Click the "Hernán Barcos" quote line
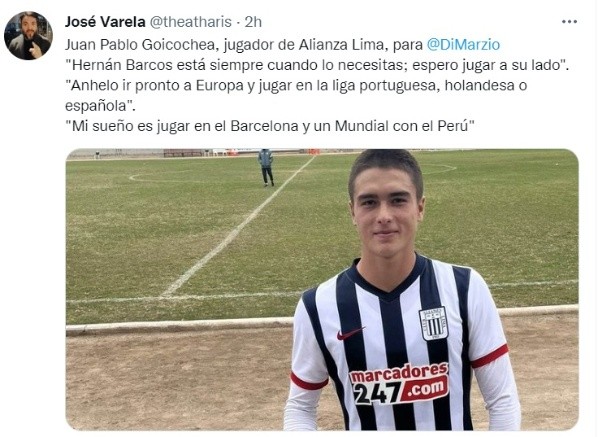This screenshot has width=598, height=437. pos(317,65)
